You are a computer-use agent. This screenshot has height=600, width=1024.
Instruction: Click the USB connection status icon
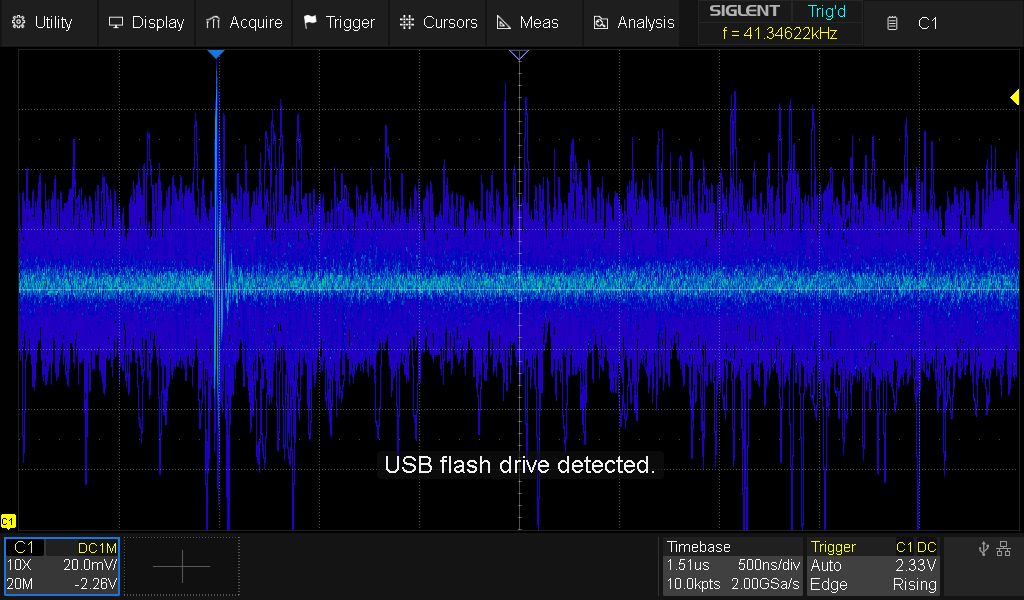pos(985,548)
